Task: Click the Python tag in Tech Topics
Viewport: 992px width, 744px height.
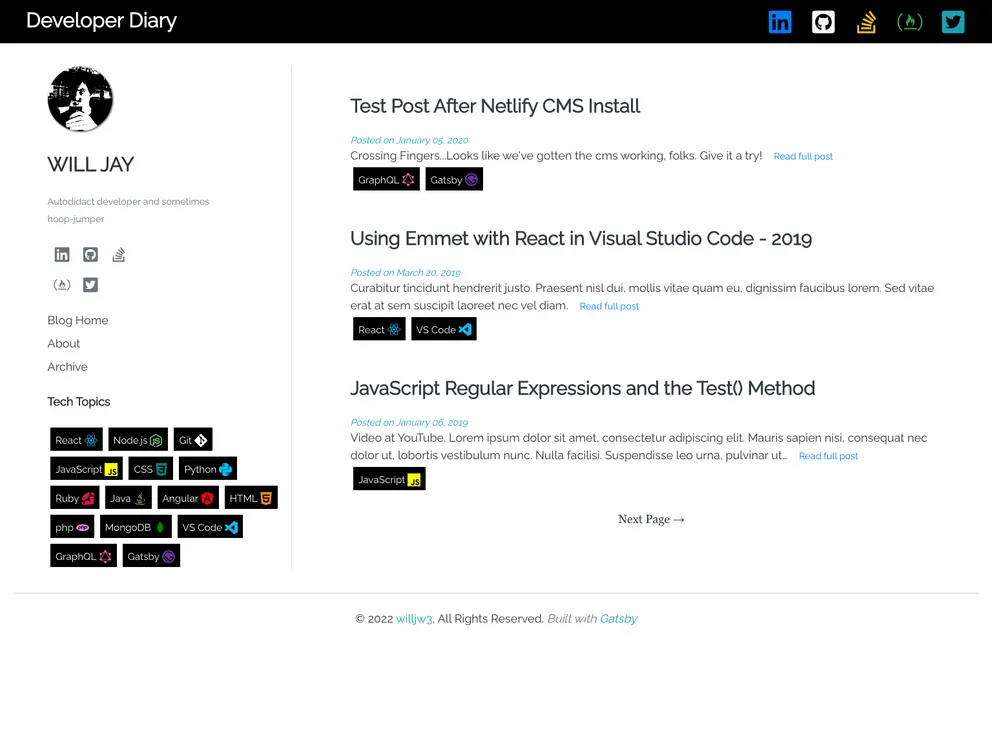Action: click(x=207, y=468)
